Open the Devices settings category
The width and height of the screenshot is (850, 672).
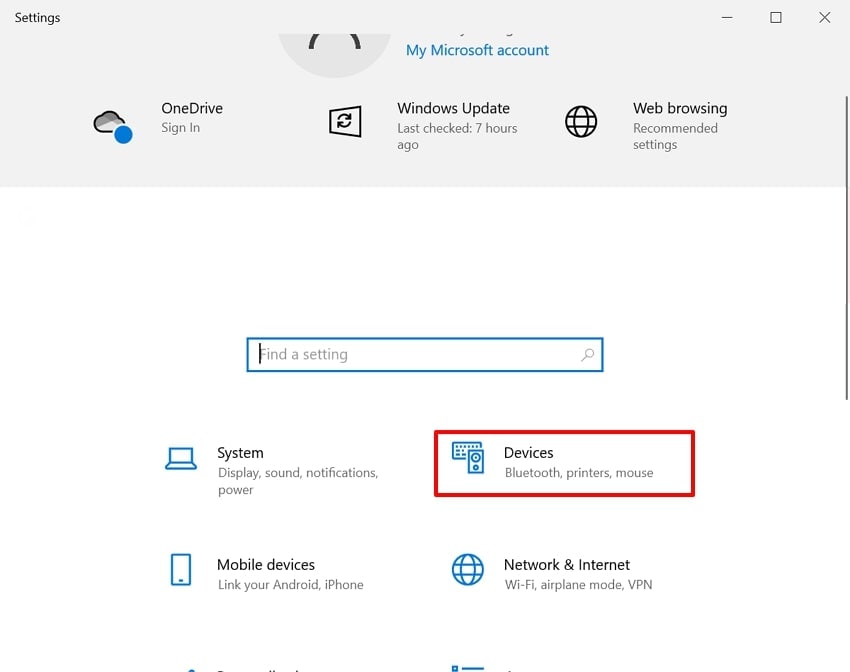click(563, 463)
